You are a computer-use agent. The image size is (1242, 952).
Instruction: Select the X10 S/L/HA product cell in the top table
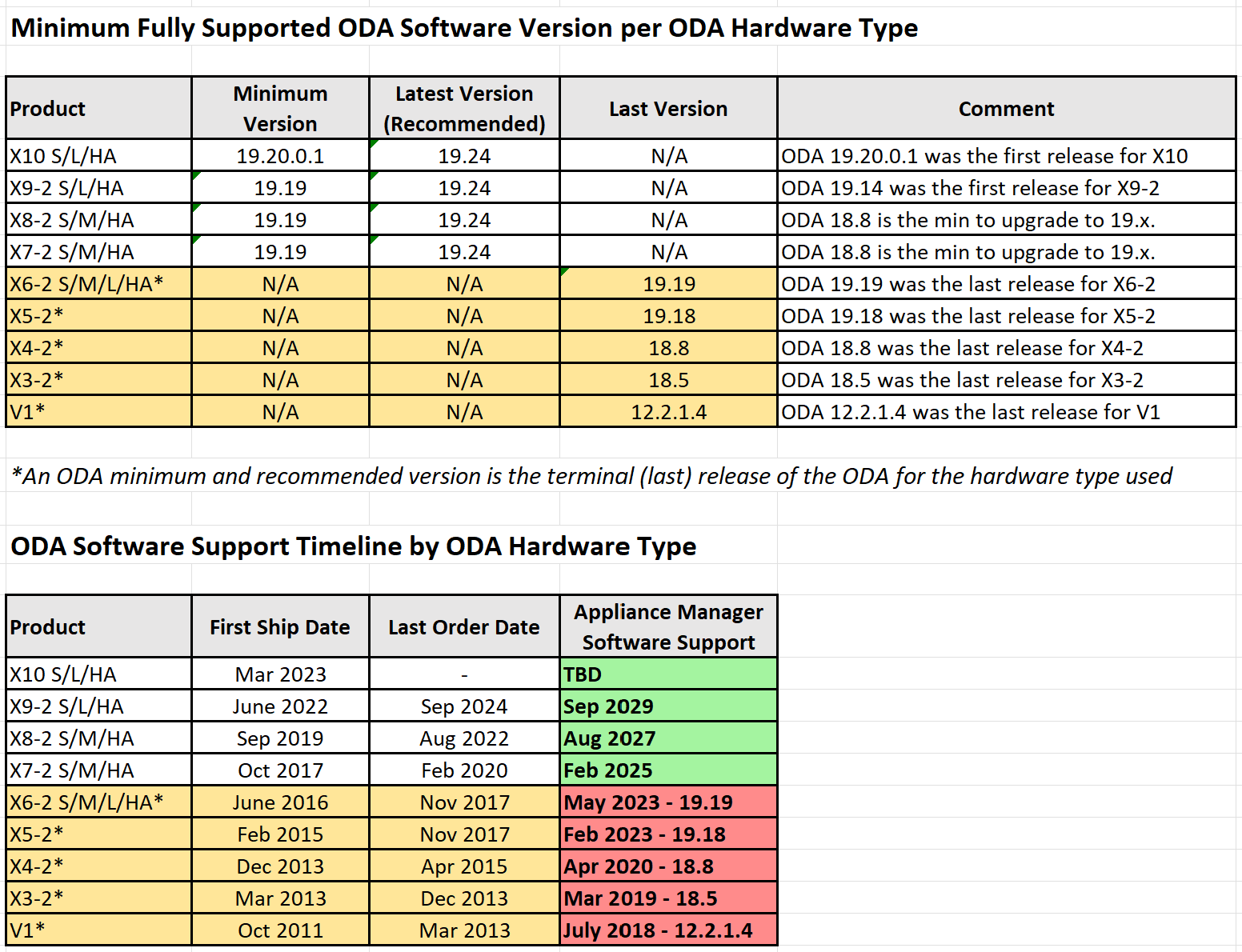coord(99,155)
